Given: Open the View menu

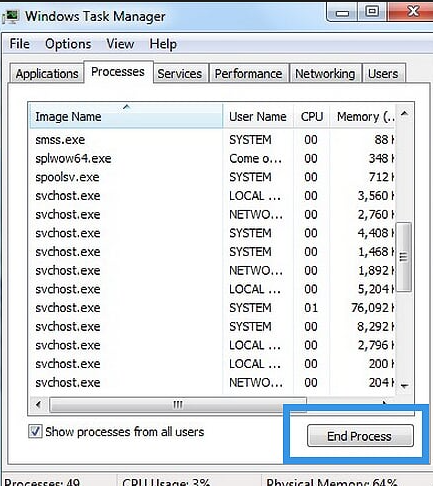Looking at the screenshot, I should (120, 44).
